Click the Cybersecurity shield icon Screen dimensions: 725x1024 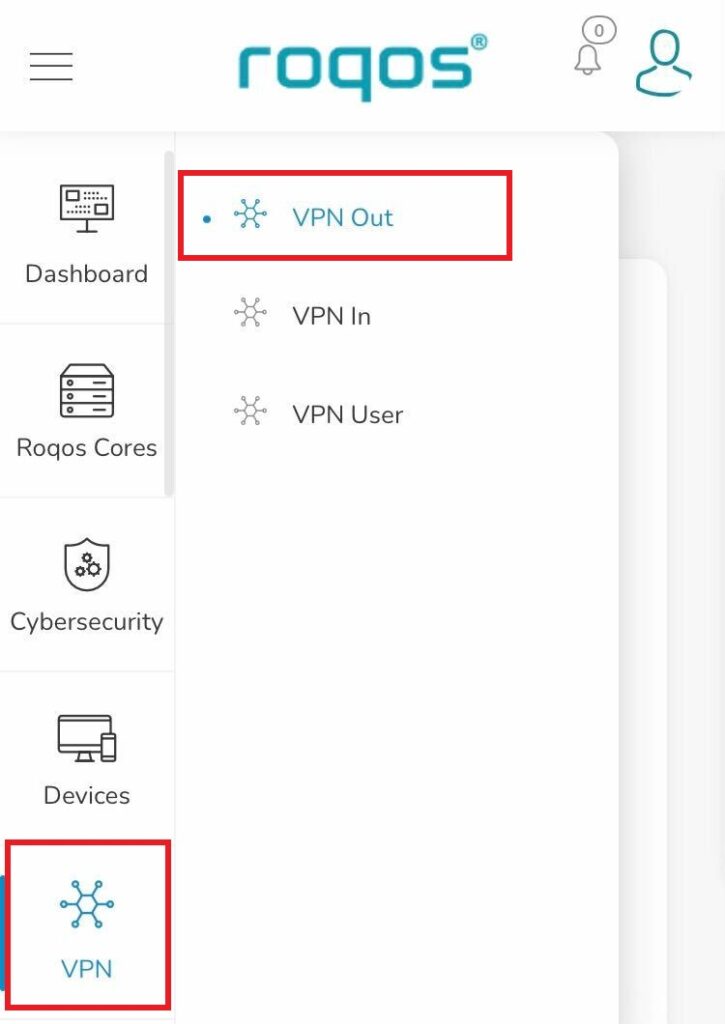point(87,564)
